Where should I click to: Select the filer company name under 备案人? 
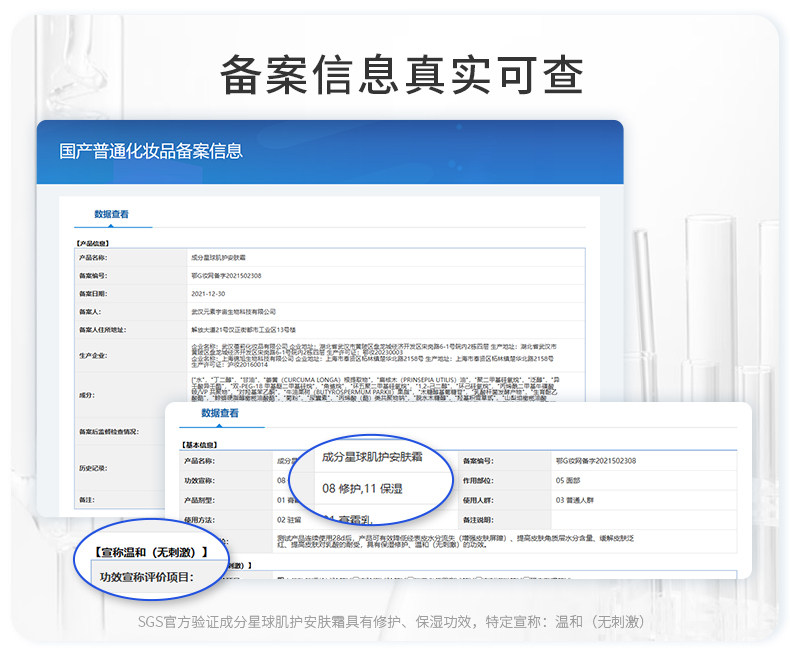tap(233, 312)
